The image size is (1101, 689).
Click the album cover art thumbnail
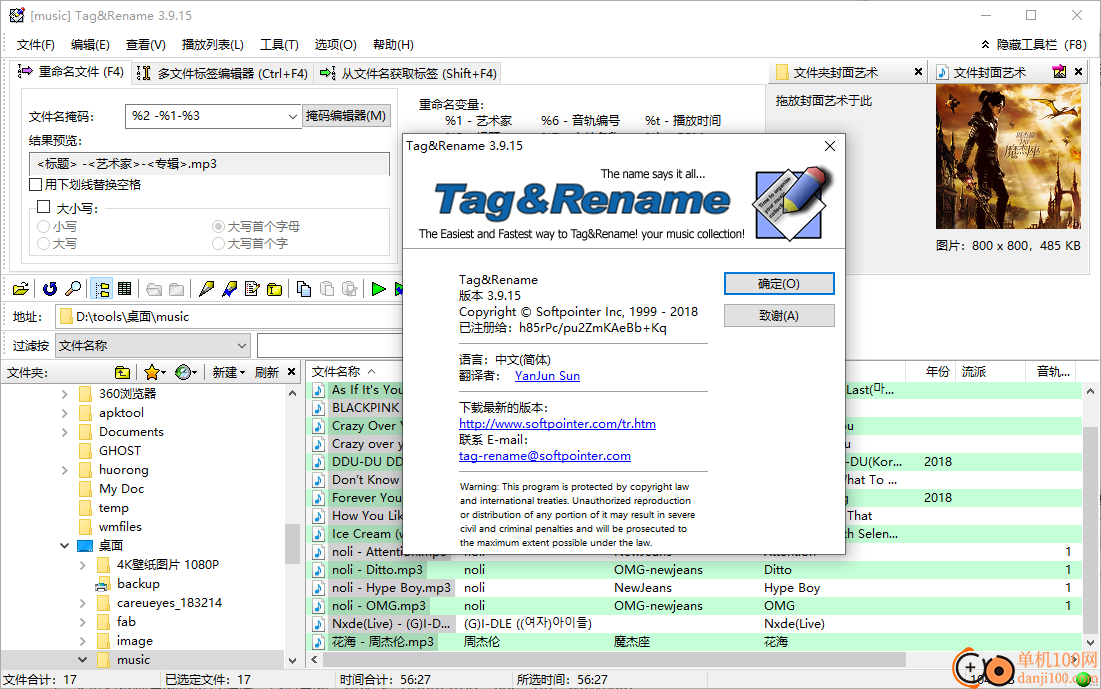(x=1008, y=157)
